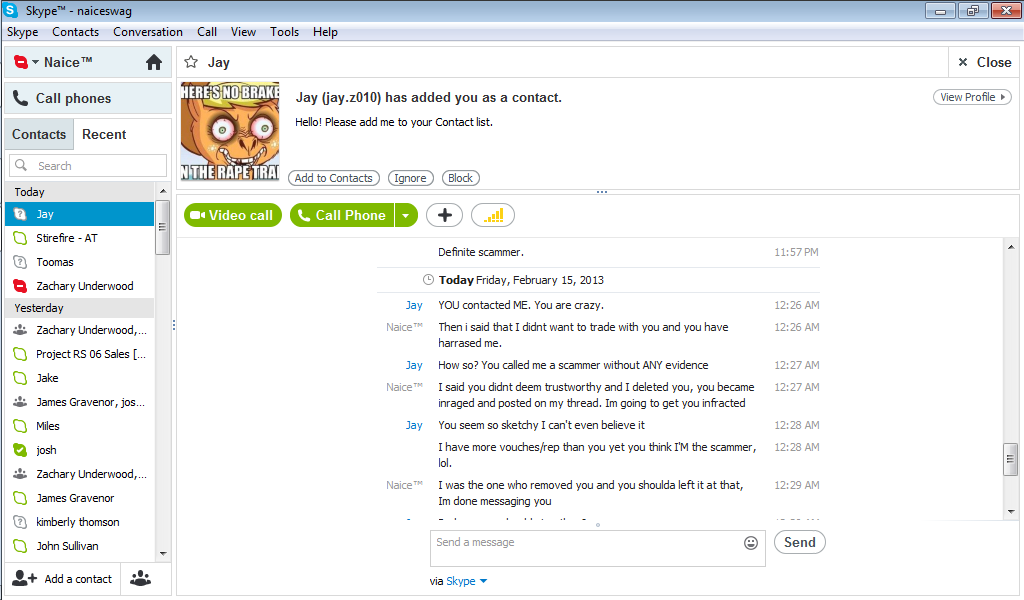Viewport: 1024px width, 600px height.
Task: Open the status dropdown next to Naice
Action: 35,63
